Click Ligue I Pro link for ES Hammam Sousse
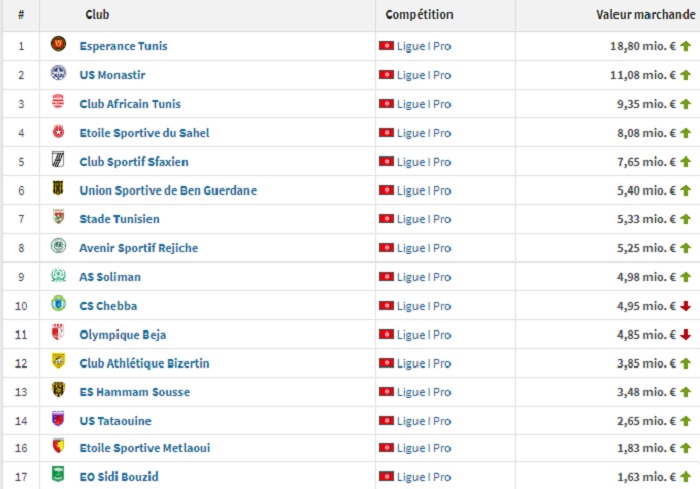The height and width of the screenshot is (489, 700). 424,392
